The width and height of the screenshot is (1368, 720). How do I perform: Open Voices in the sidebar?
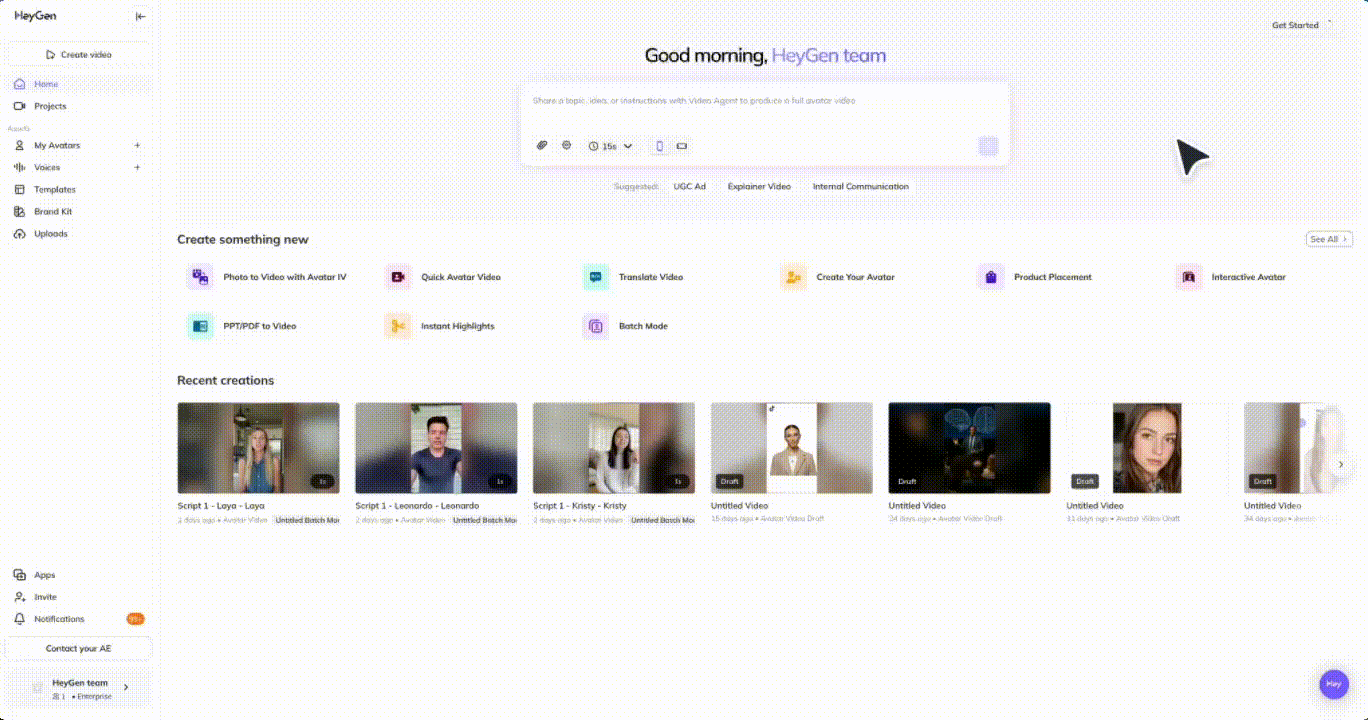pyautogui.click(x=47, y=168)
